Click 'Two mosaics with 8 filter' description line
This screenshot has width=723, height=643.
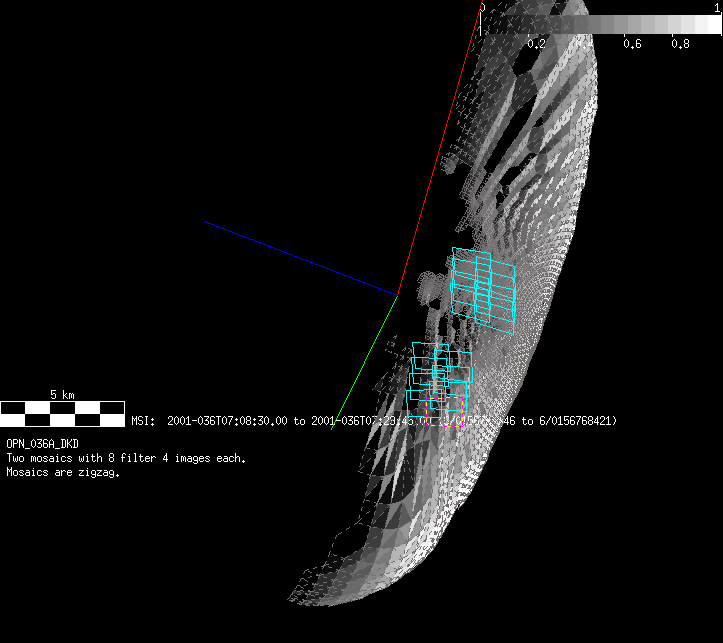point(126,458)
